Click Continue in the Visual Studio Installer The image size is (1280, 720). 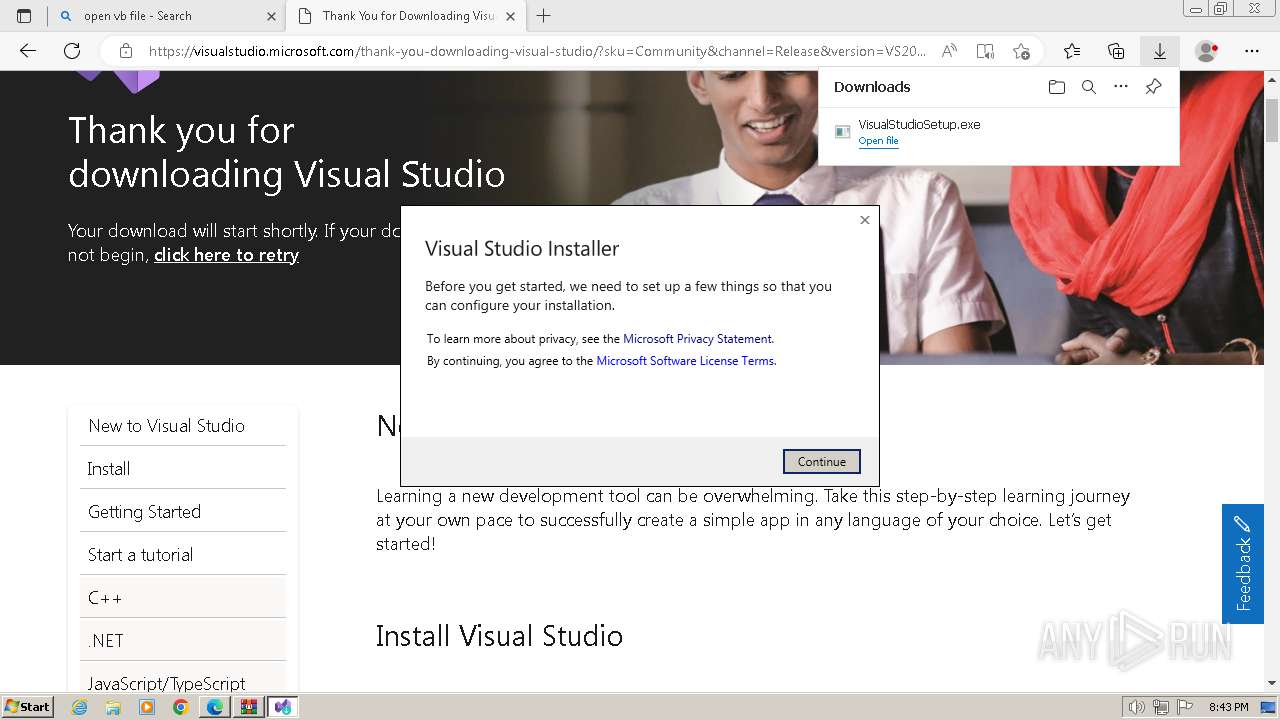click(822, 461)
